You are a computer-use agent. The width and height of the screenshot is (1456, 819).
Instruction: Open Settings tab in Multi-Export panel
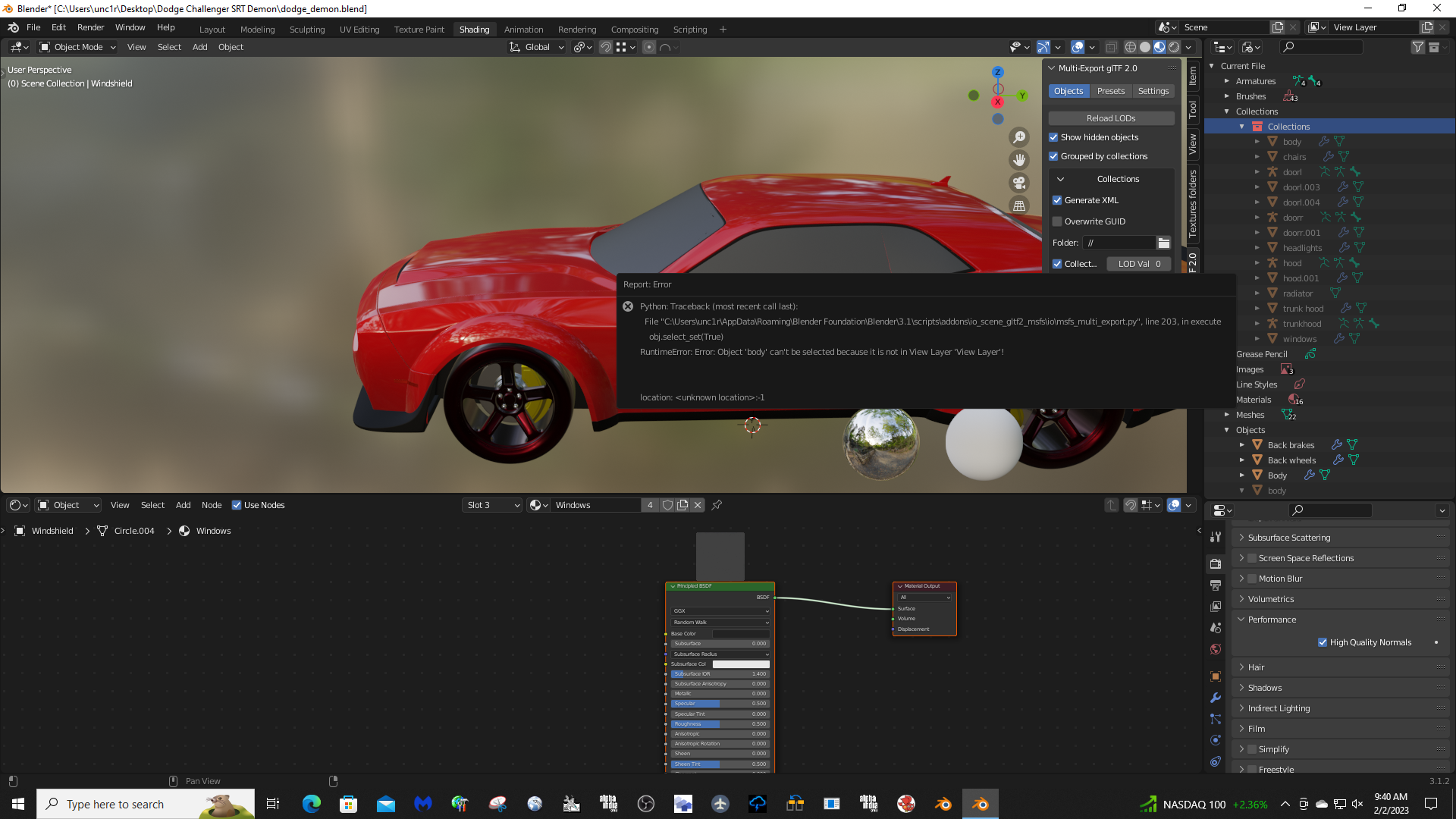pos(1153,91)
